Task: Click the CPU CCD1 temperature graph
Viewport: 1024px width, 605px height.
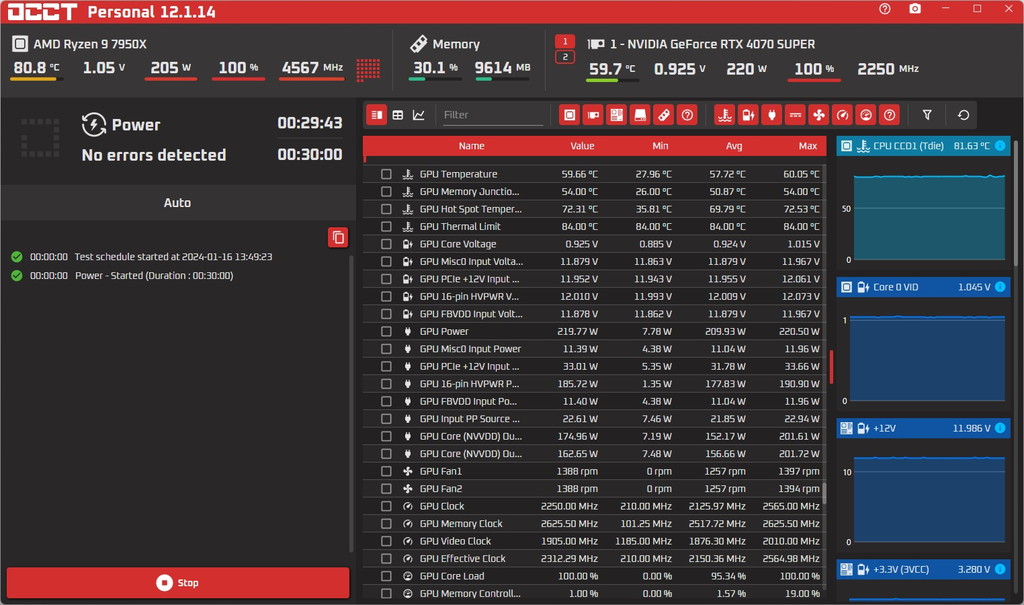Action: (929, 217)
